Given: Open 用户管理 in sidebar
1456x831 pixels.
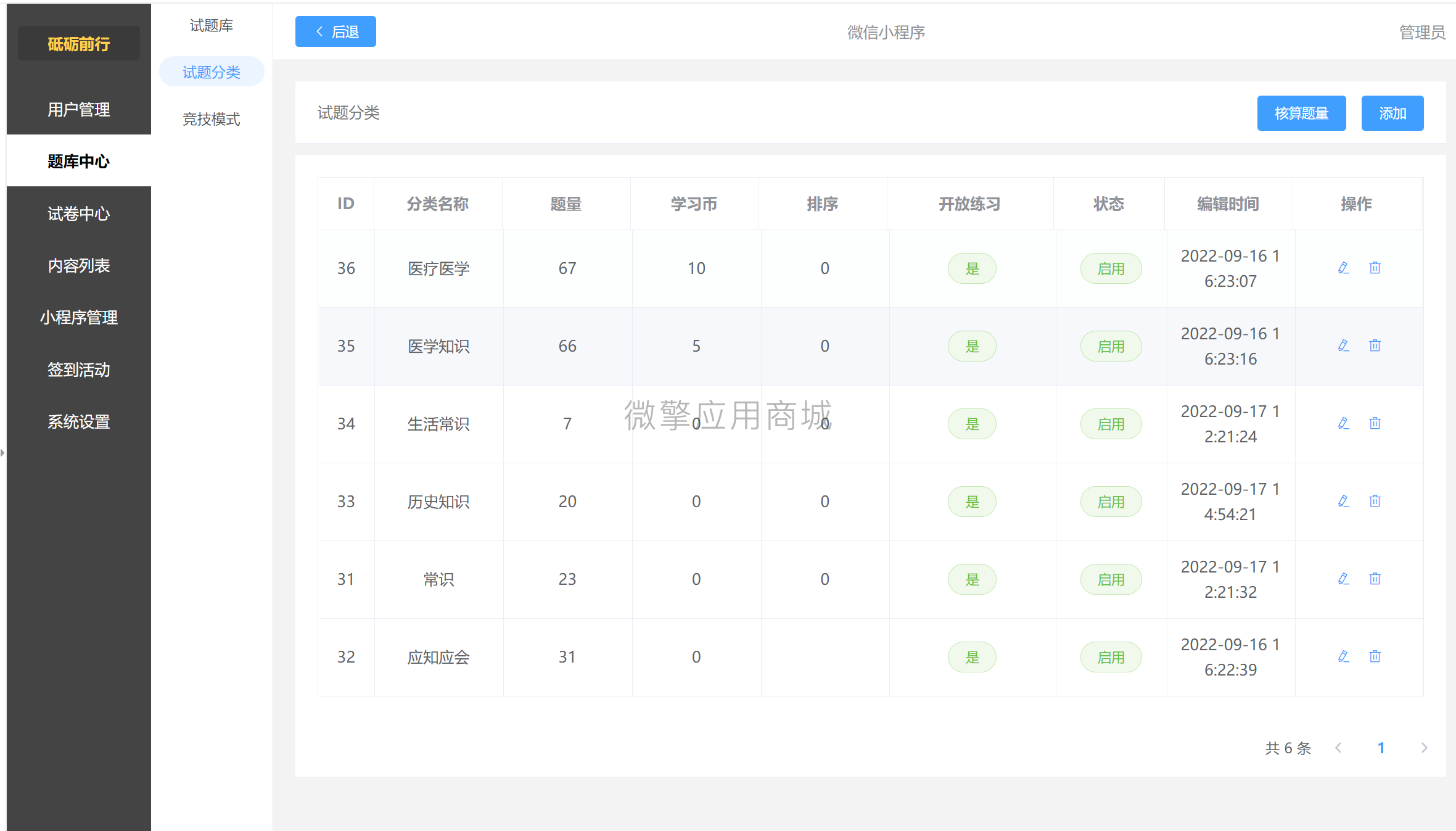Looking at the screenshot, I should [79, 109].
